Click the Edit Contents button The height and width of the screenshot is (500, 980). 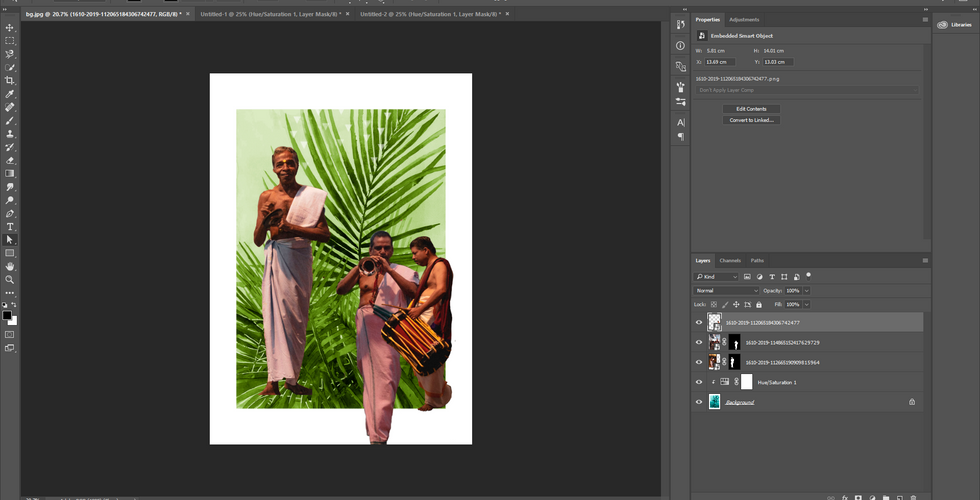click(x=751, y=108)
